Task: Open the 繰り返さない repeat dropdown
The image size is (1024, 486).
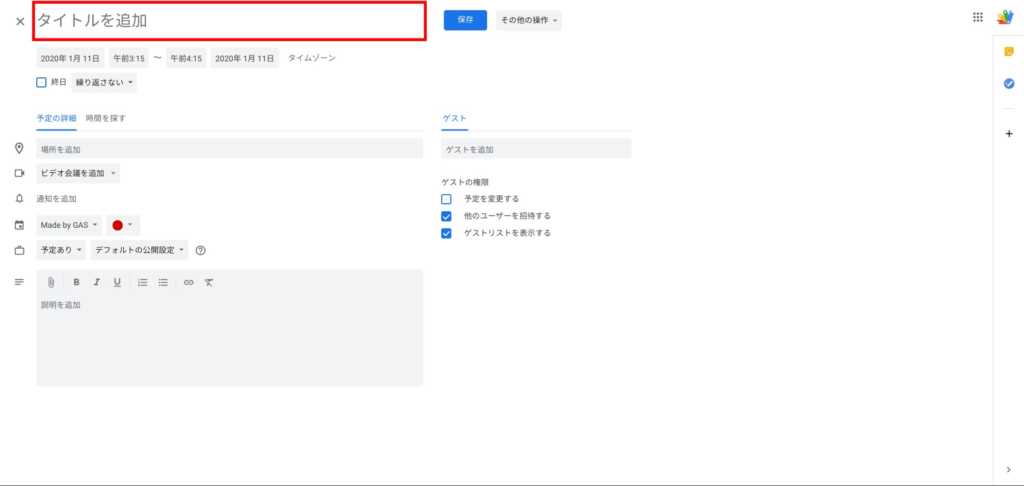Action: 104,83
